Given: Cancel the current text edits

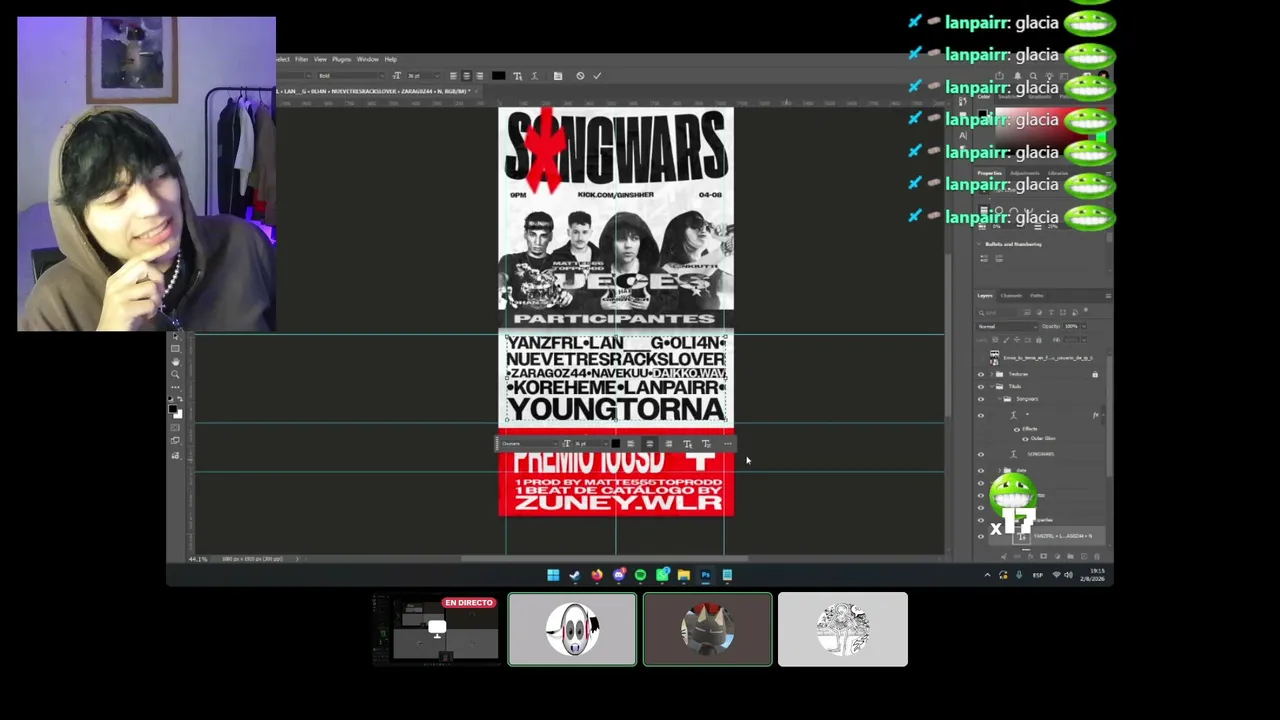Looking at the screenshot, I should pos(580,76).
